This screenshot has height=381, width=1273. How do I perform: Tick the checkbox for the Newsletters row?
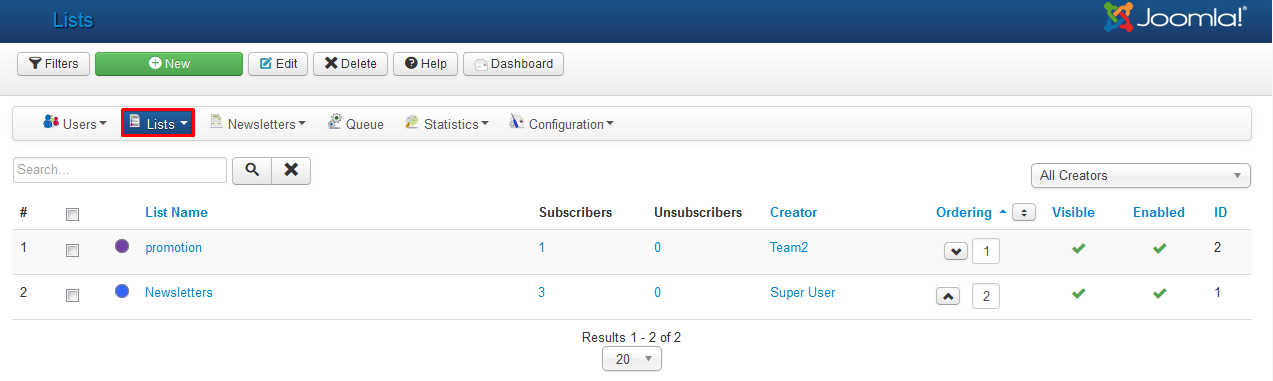click(x=72, y=296)
